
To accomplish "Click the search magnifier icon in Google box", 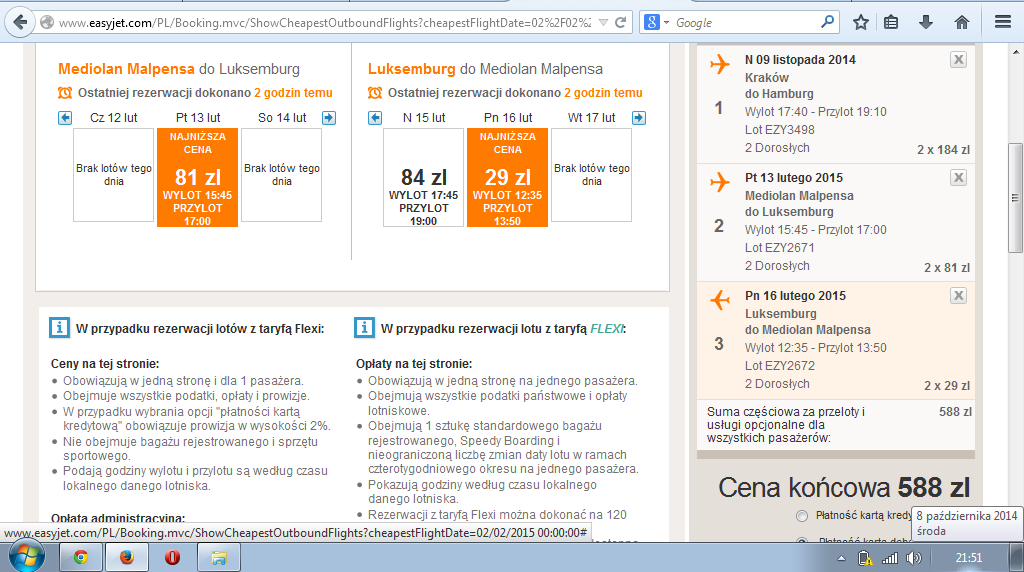I will [x=827, y=22].
